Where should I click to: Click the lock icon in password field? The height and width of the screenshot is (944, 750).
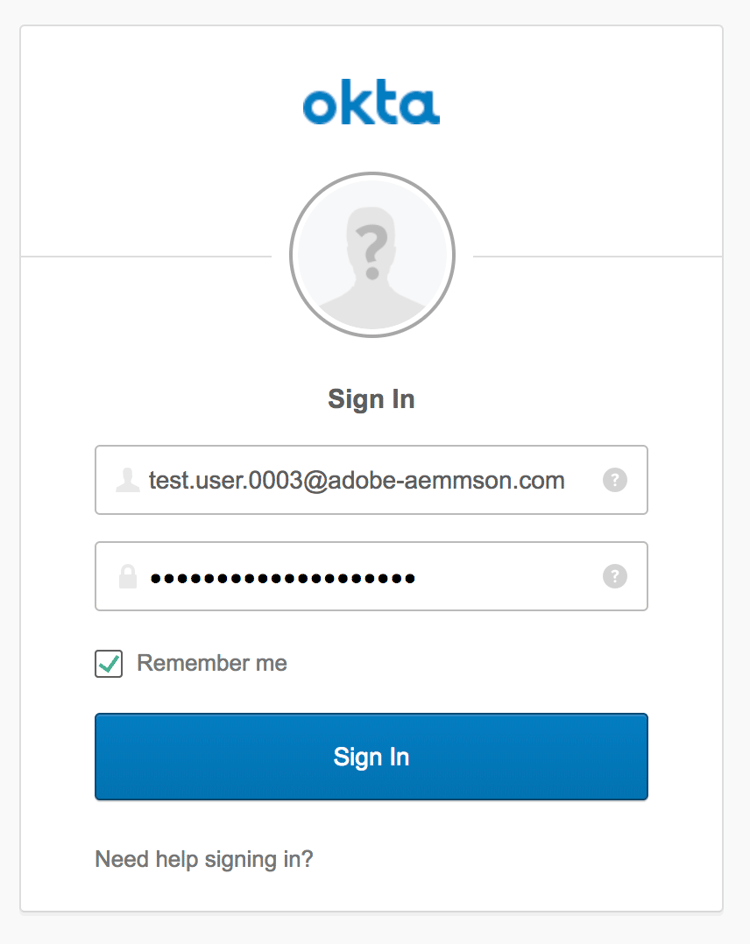(x=127, y=577)
